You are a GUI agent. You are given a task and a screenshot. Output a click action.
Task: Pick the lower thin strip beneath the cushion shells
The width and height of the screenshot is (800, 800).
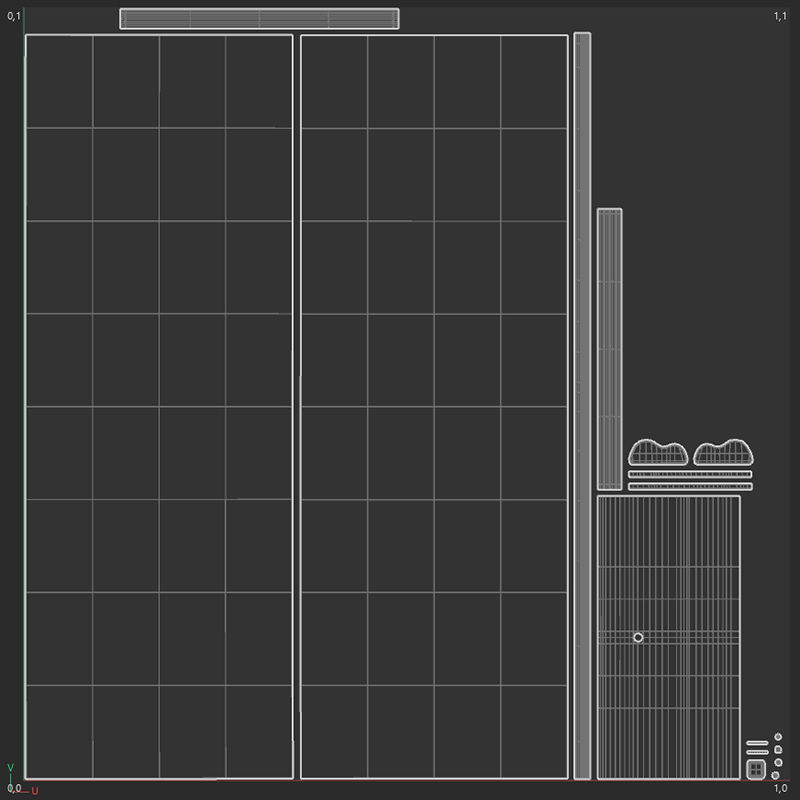[690, 487]
